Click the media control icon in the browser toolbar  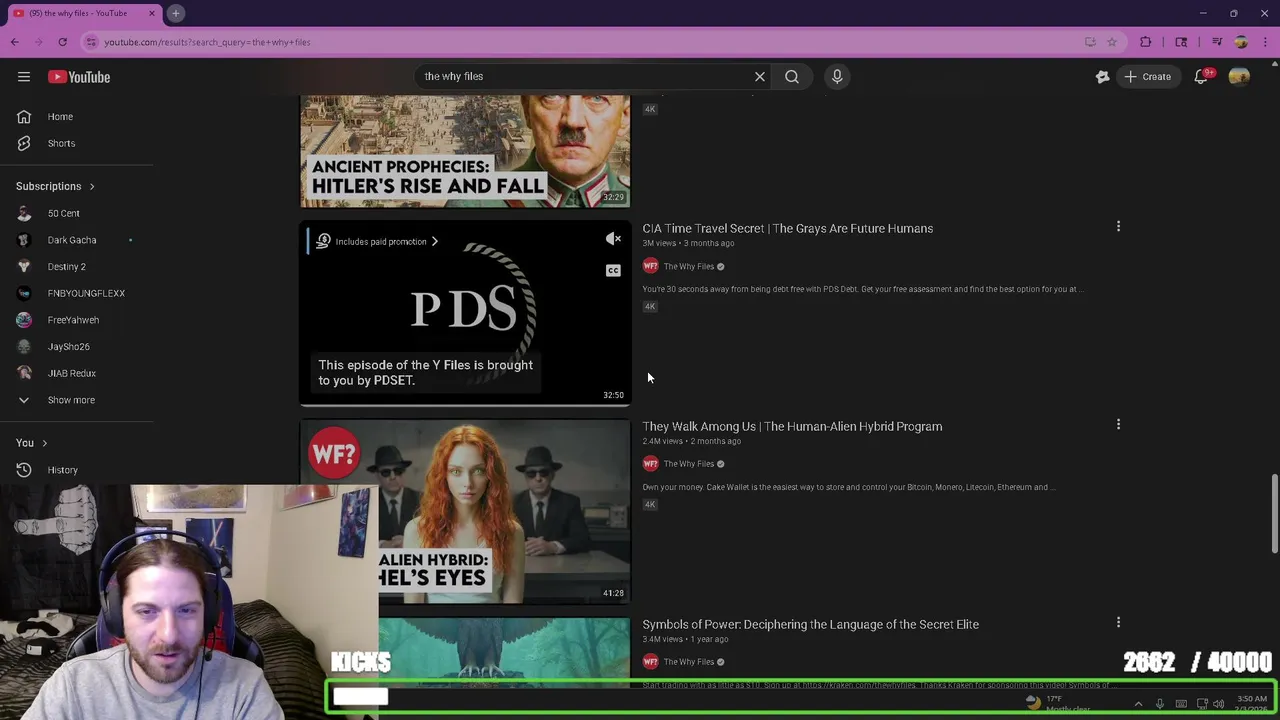[1217, 42]
